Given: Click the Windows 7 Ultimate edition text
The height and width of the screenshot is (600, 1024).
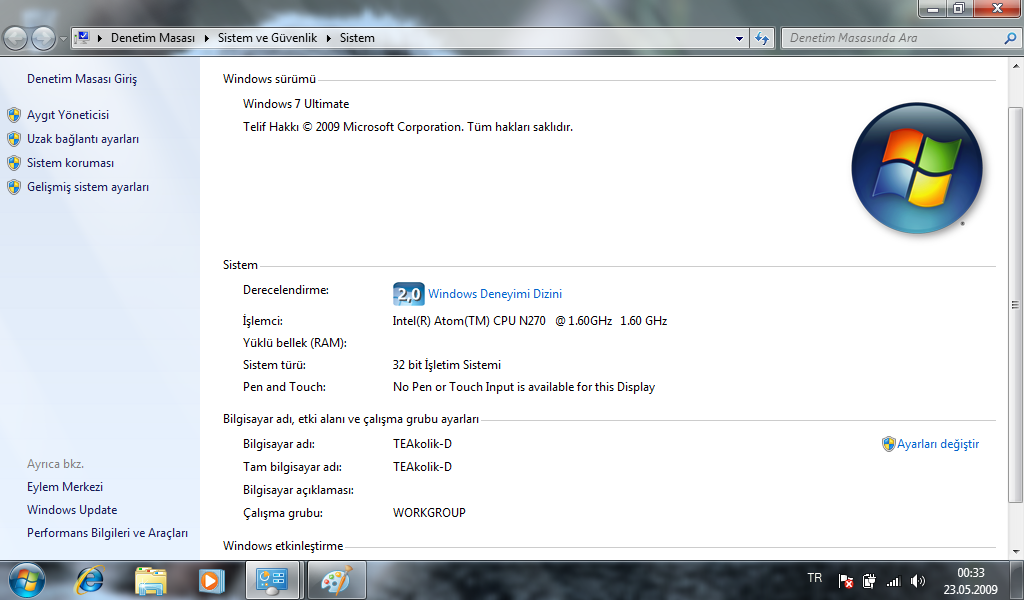Looking at the screenshot, I should 296,104.
